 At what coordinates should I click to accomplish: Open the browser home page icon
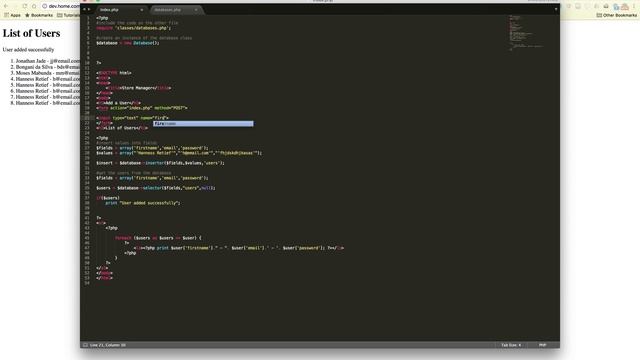click(x=34, y=6)
